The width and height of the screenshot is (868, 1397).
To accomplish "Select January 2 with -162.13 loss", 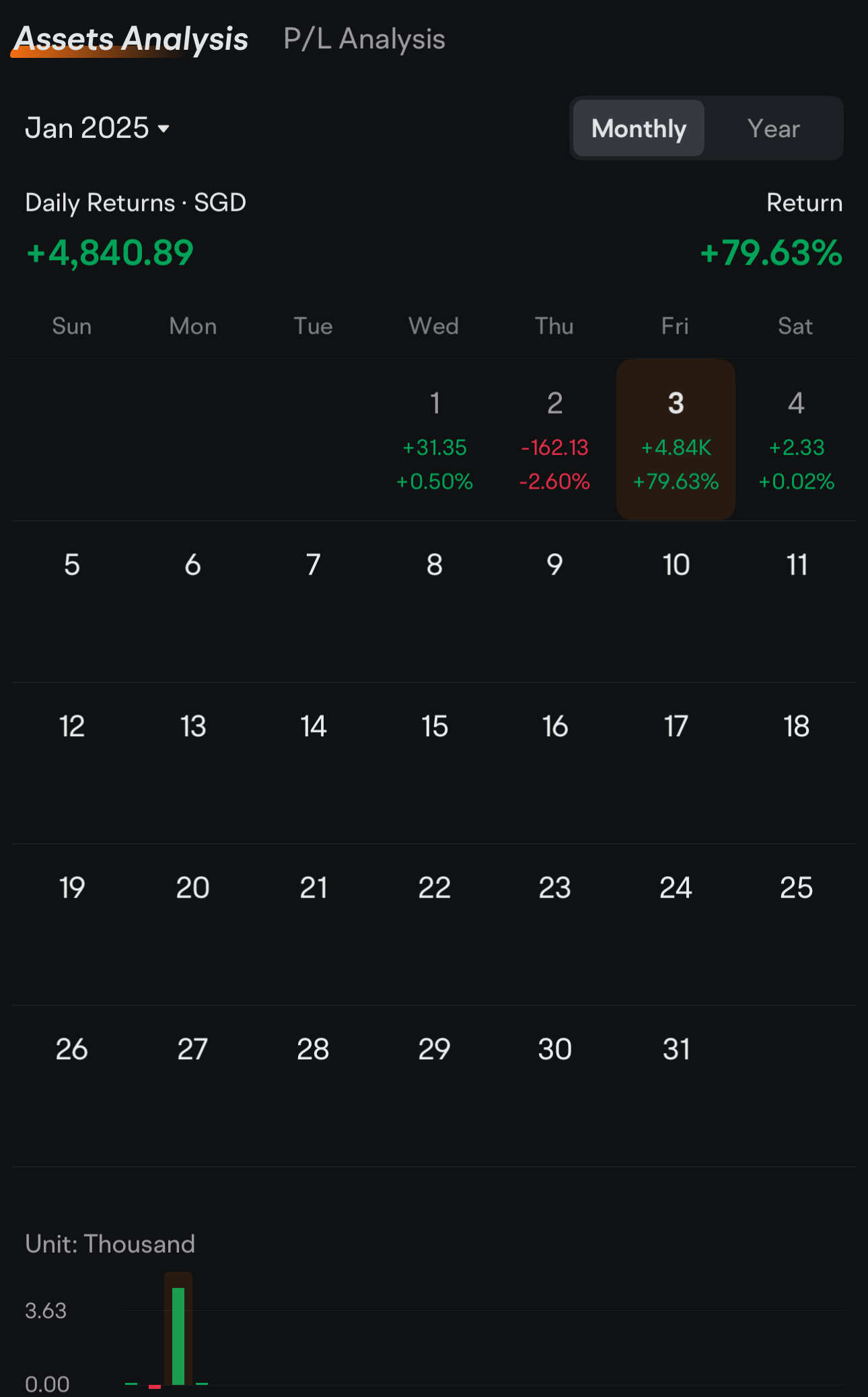I will 555,440.
